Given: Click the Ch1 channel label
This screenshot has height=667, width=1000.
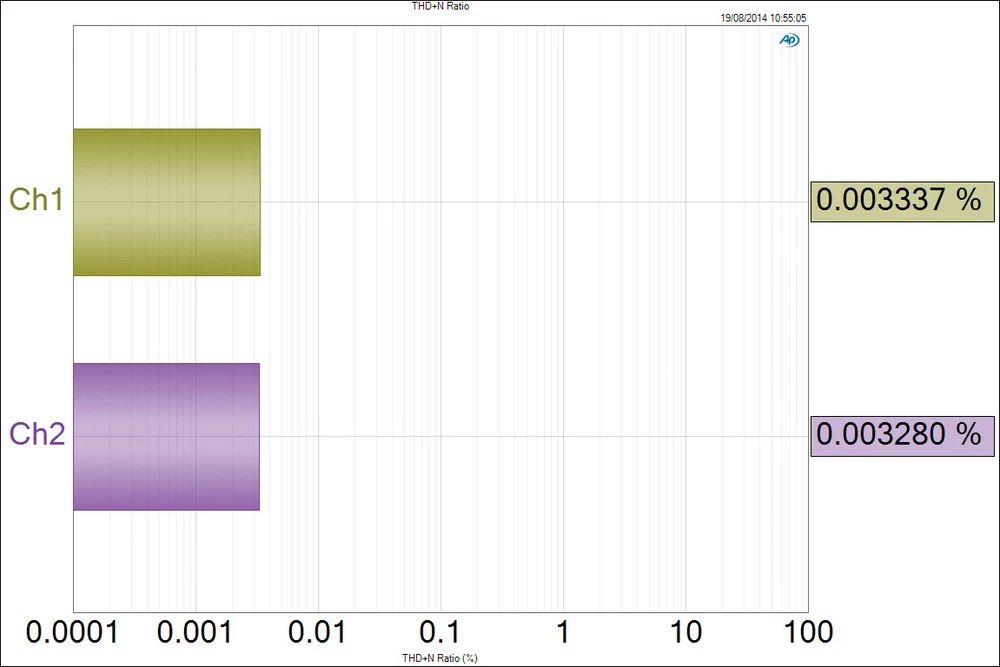Looking at the screenshot, I should (x=36, y=200).
